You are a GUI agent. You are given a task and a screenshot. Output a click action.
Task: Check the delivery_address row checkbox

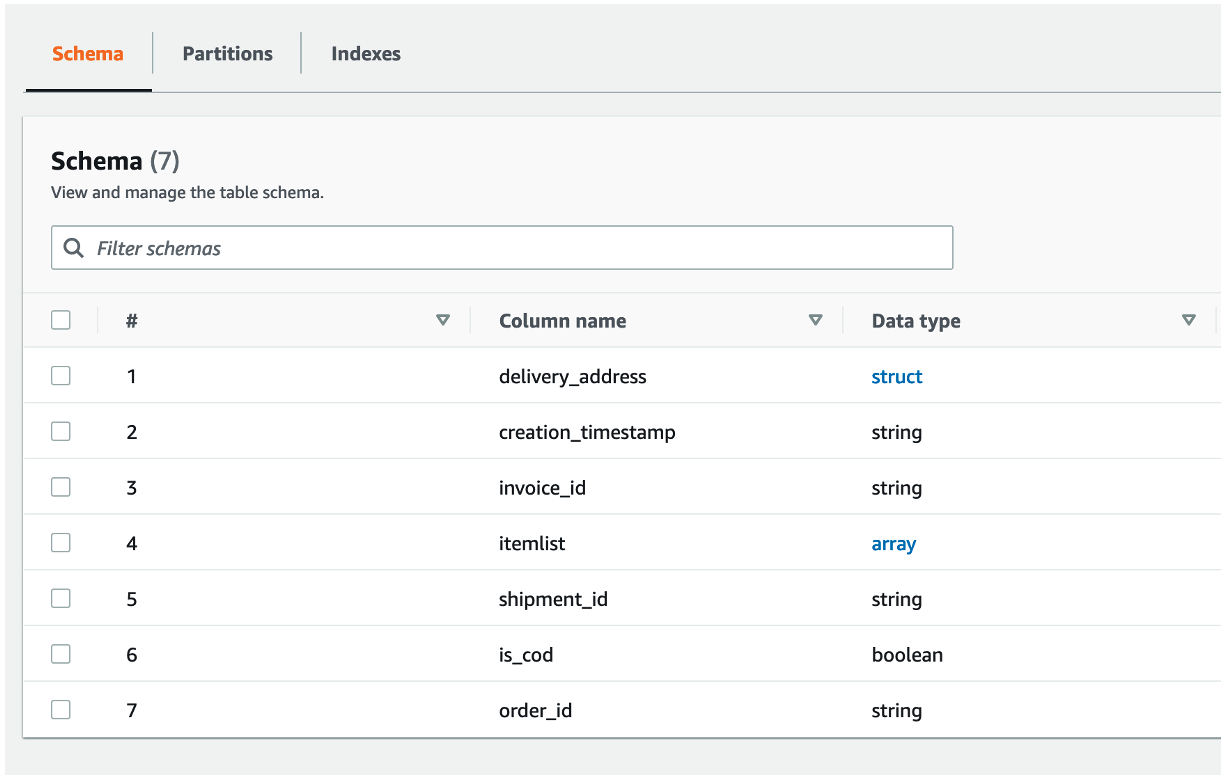pos(61,376)
